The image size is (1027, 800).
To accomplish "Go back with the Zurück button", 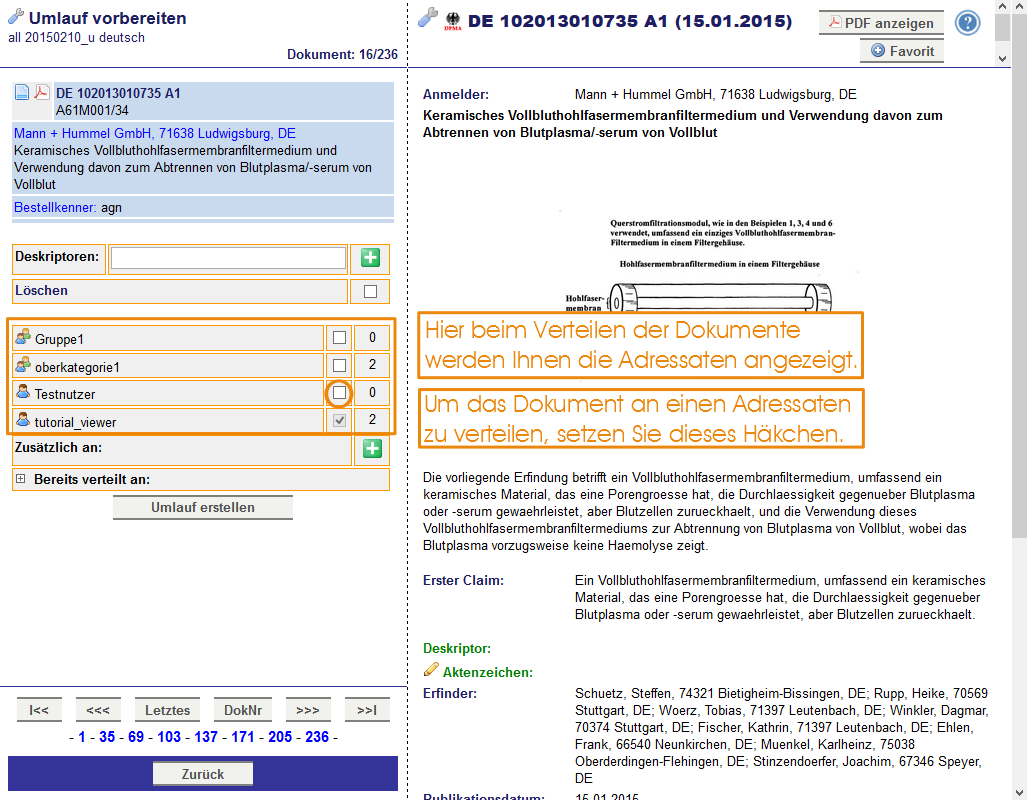I will pos(202,774).
